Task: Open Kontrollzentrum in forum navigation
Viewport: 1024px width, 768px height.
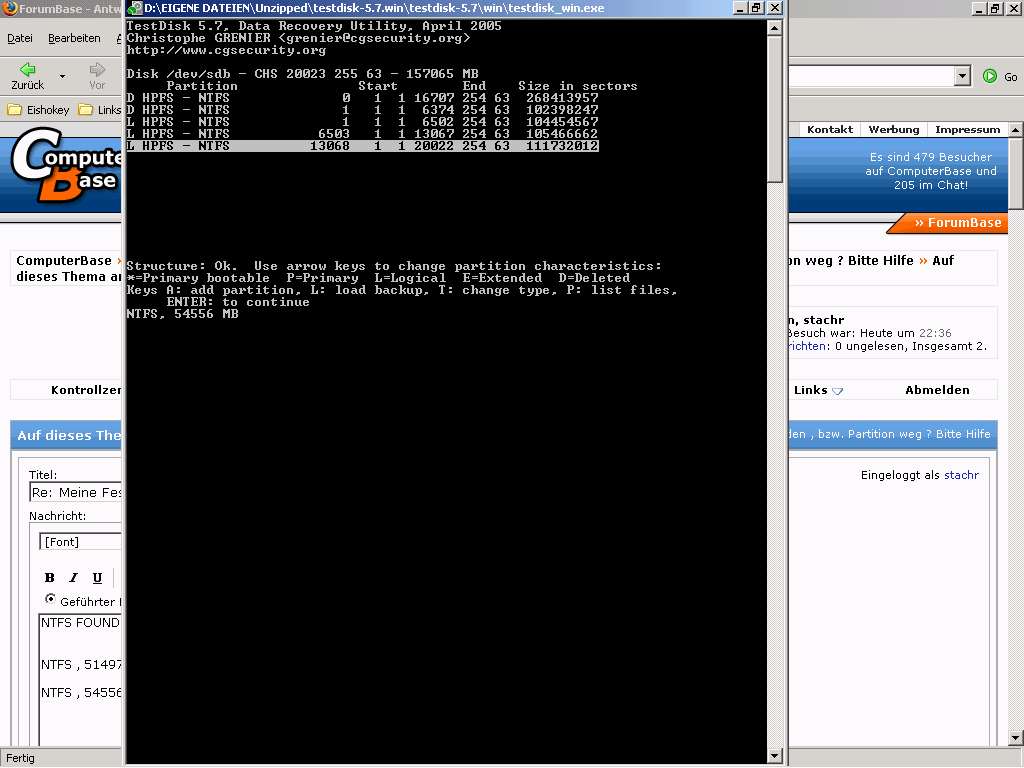Action: coord(86,390)
